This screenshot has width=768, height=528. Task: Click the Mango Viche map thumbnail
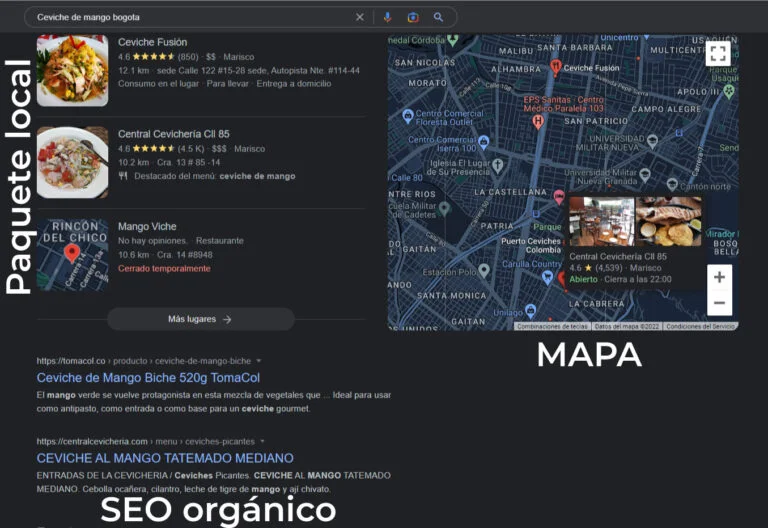[73, 255]
